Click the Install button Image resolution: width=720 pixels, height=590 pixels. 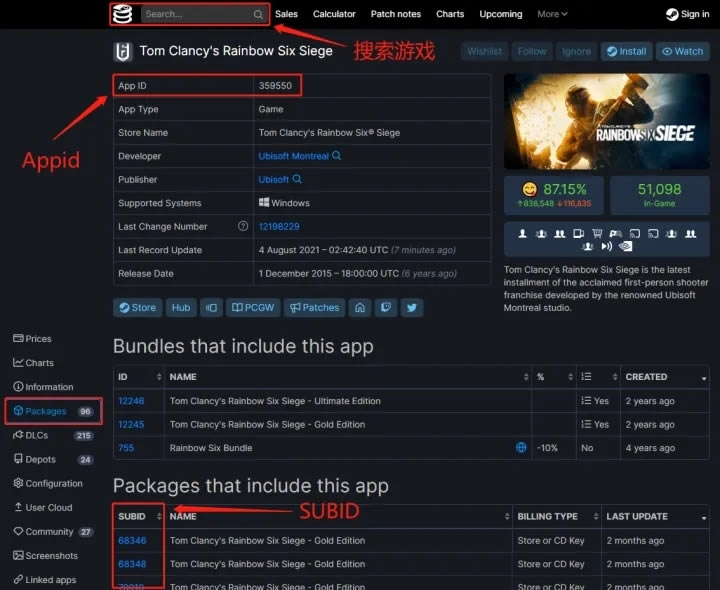click(626, 51)
